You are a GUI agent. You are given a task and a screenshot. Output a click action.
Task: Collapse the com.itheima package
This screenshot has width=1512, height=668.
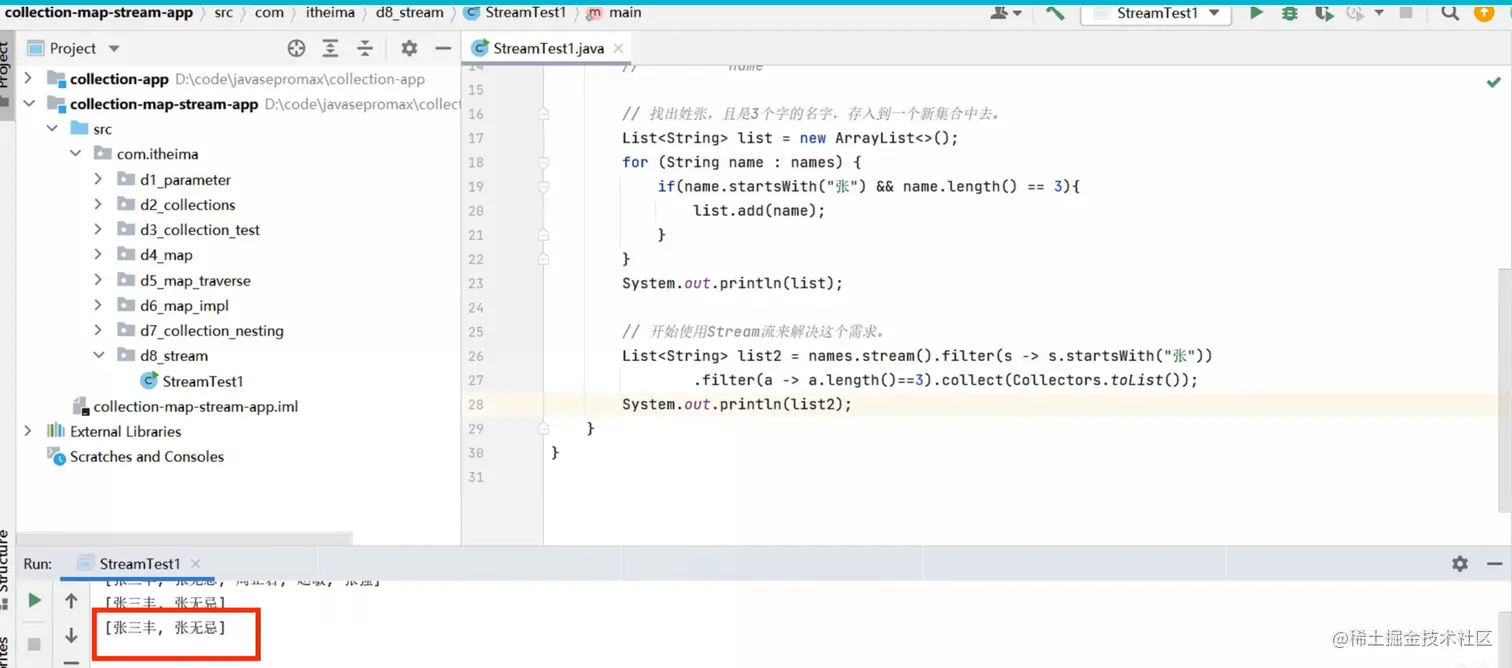click(x=75, y=154)
